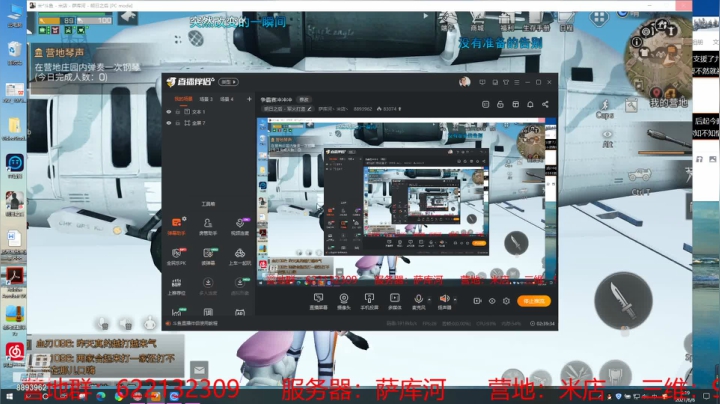The height and width of the screenshot is (404, 720).
Task: Open the layout grid icon in header
Action: coord(516,105)
